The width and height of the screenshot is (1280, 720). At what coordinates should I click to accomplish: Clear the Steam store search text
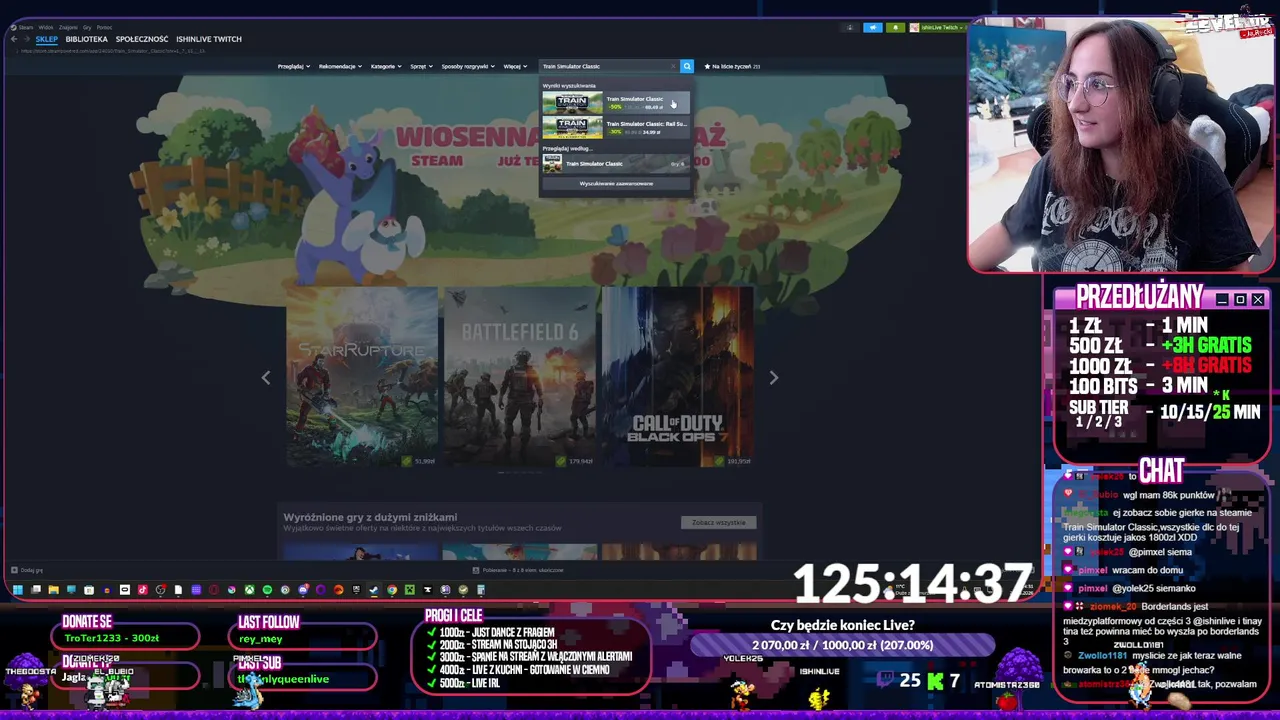click(673, 66)
